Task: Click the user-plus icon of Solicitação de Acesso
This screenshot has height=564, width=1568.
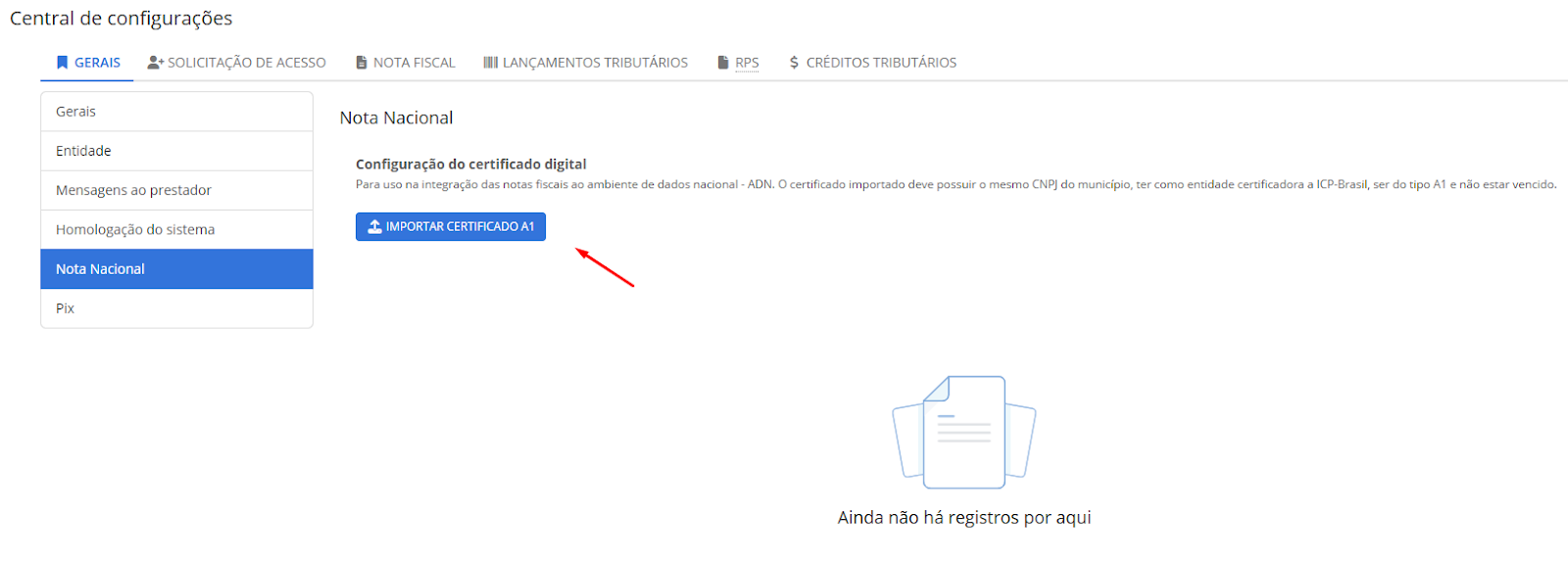Action: coord(156,63)
